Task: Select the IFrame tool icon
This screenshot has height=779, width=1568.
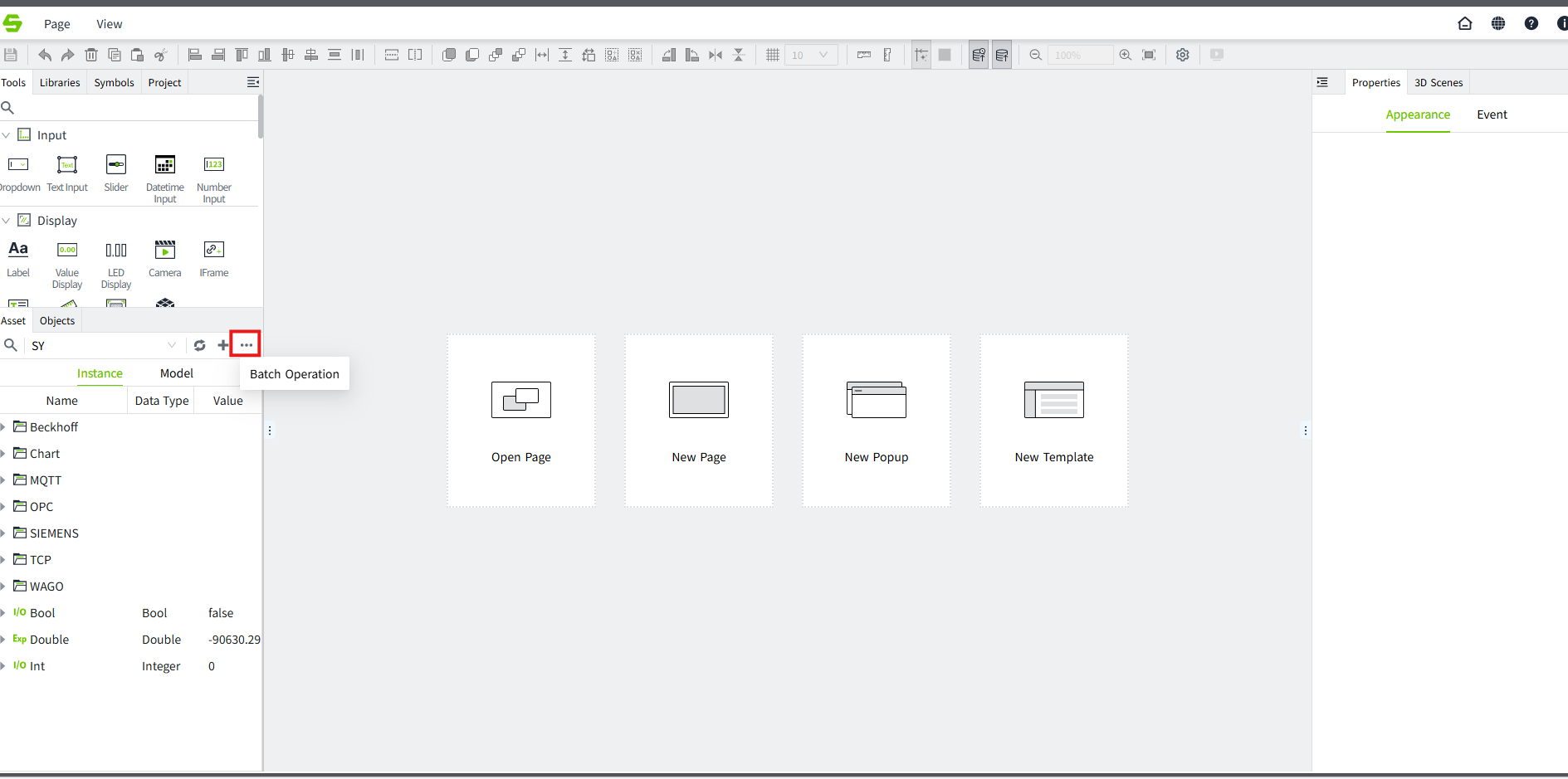Action: pos(213,251)
